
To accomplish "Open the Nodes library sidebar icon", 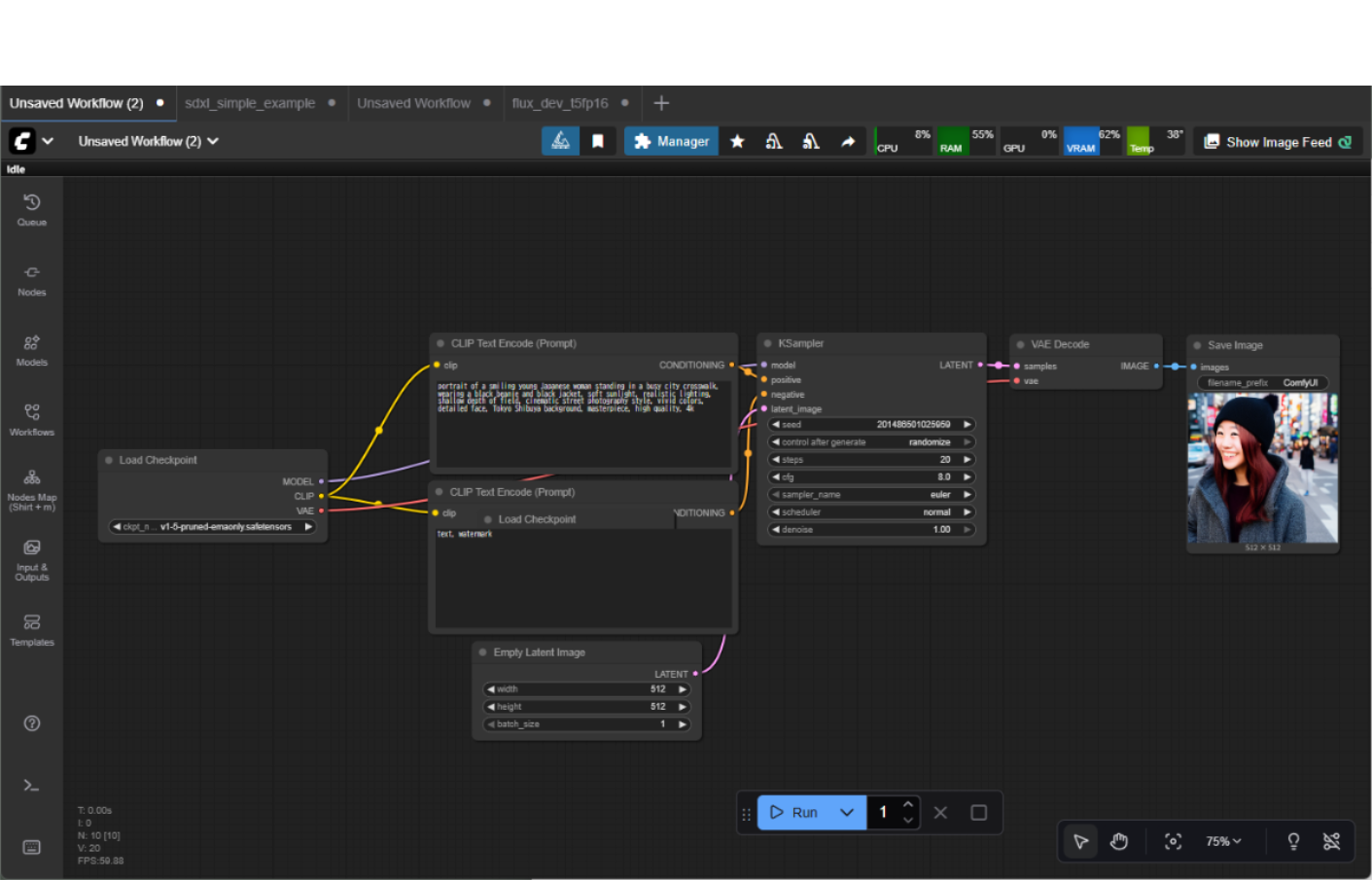I will pos(31,279).
